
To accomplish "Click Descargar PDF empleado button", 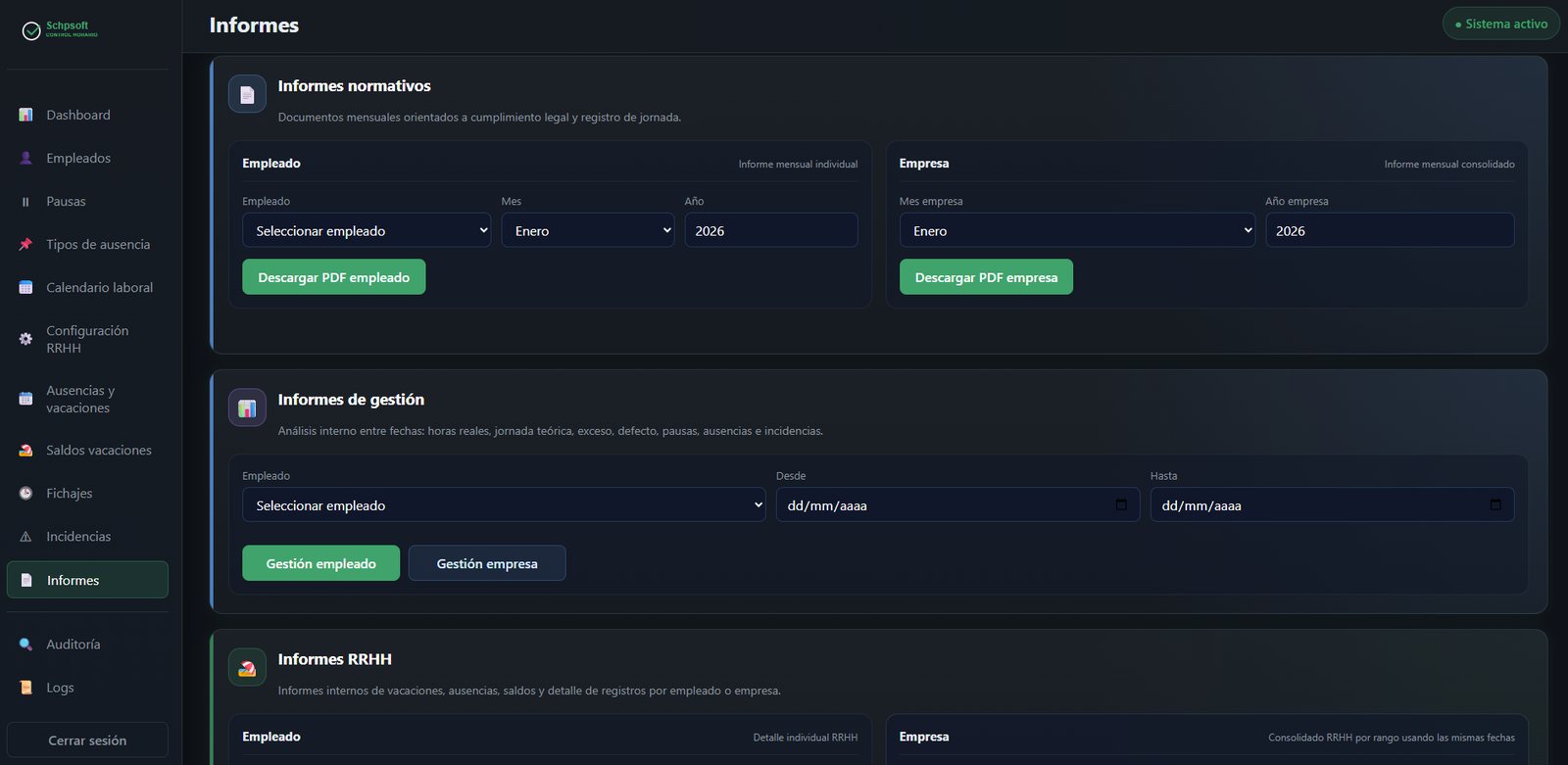I will [x=334, y=277].
